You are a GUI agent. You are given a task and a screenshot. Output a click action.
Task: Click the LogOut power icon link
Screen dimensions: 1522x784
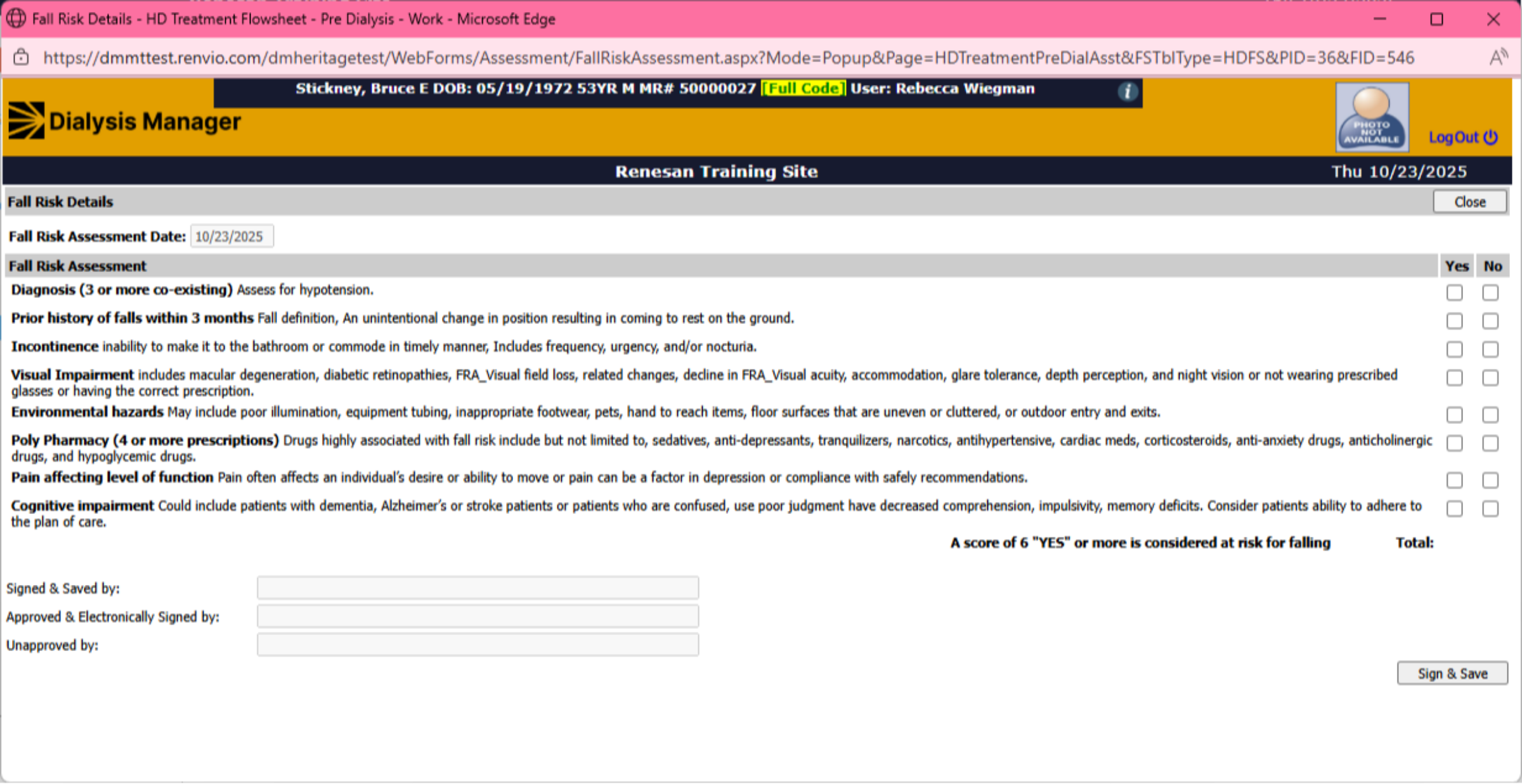(1463, 138)
